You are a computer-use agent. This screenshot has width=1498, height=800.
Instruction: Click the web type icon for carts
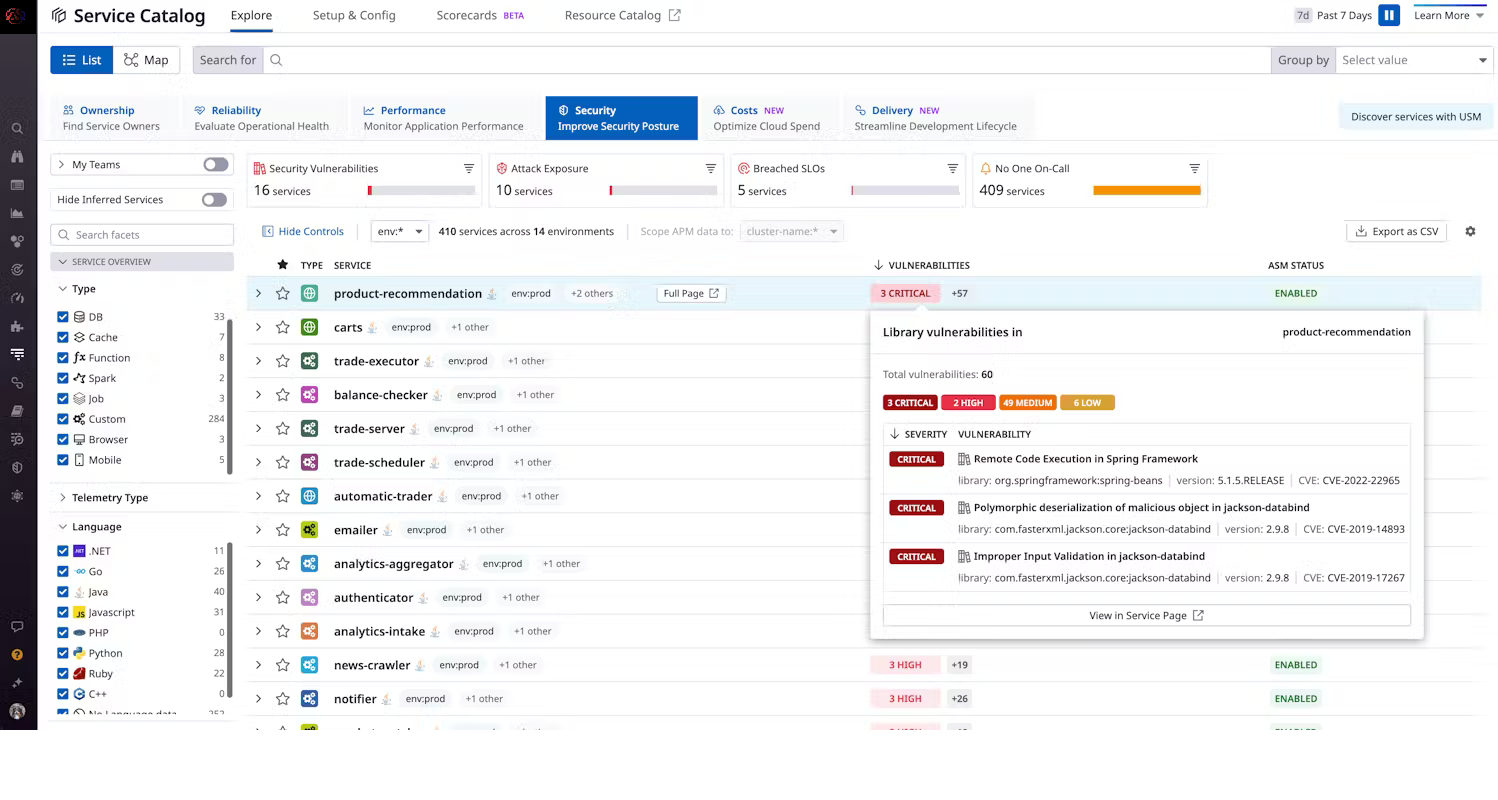[310, 327]
